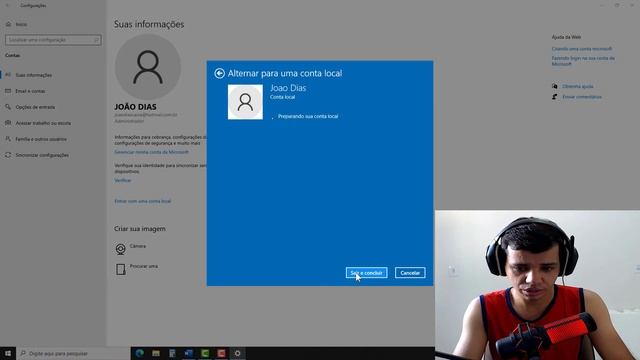Click the large profile picture in Settings
The image size is (640, 360).
148,67
